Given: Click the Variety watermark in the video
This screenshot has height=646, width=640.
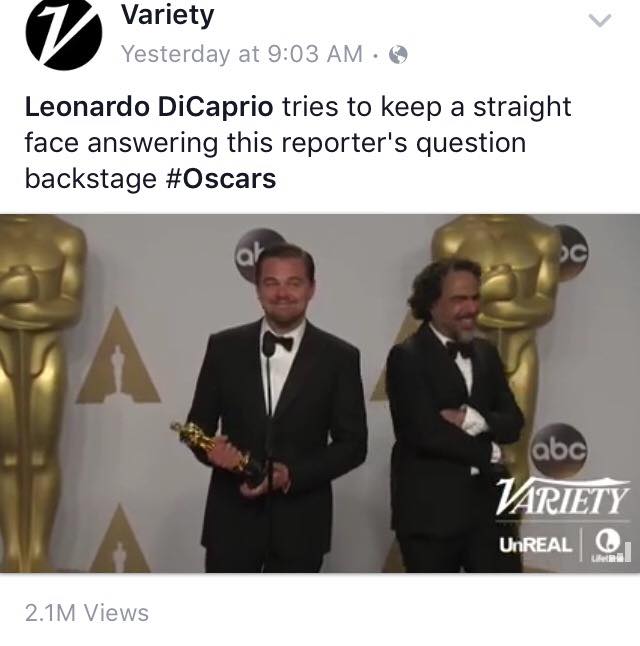Looking at the screenshot, I should click(563, 496).
